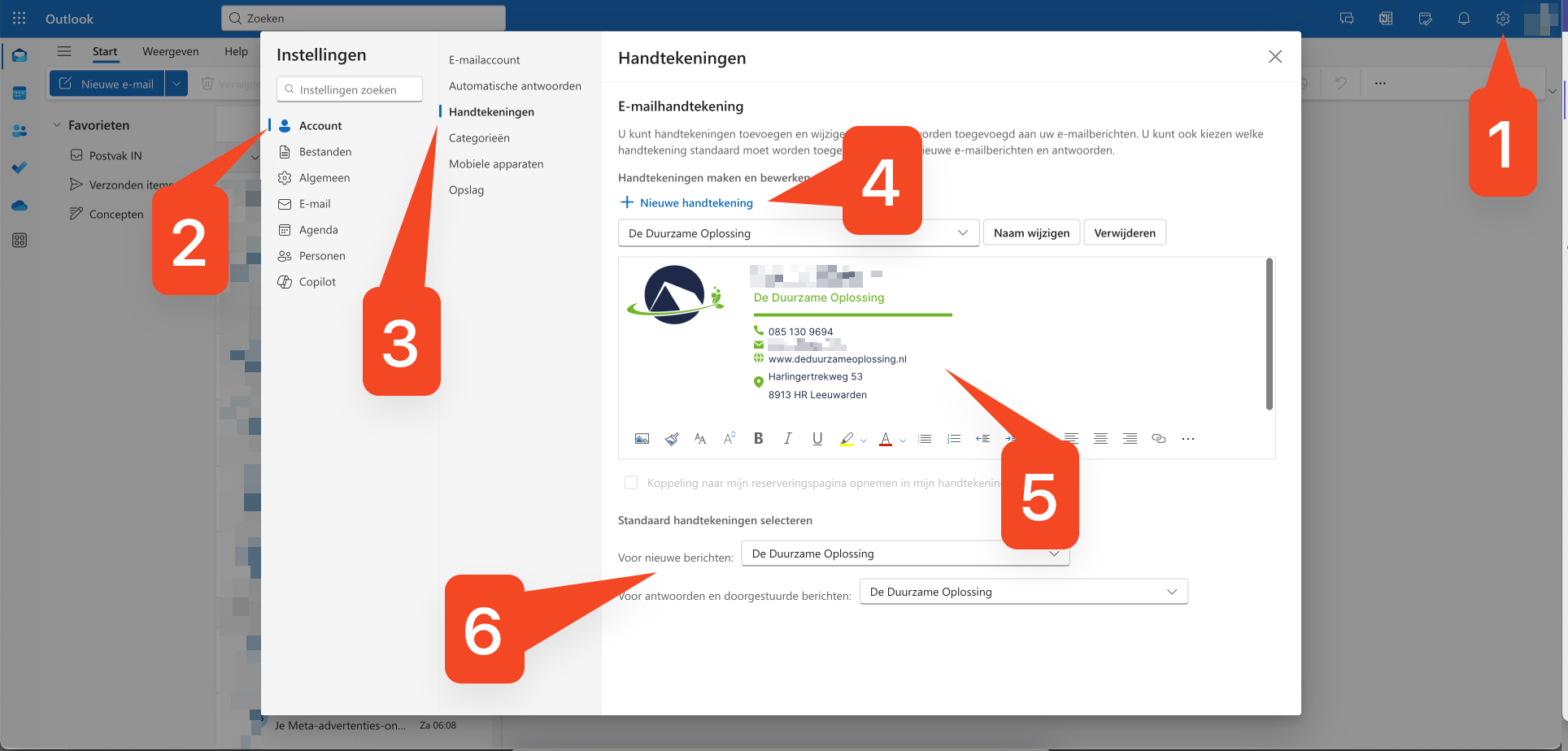Image resolution: width=1568 pixels, height=751 pixels.
Task: Open the OneNote feed icon
Action: click(x=1386, y=19)
